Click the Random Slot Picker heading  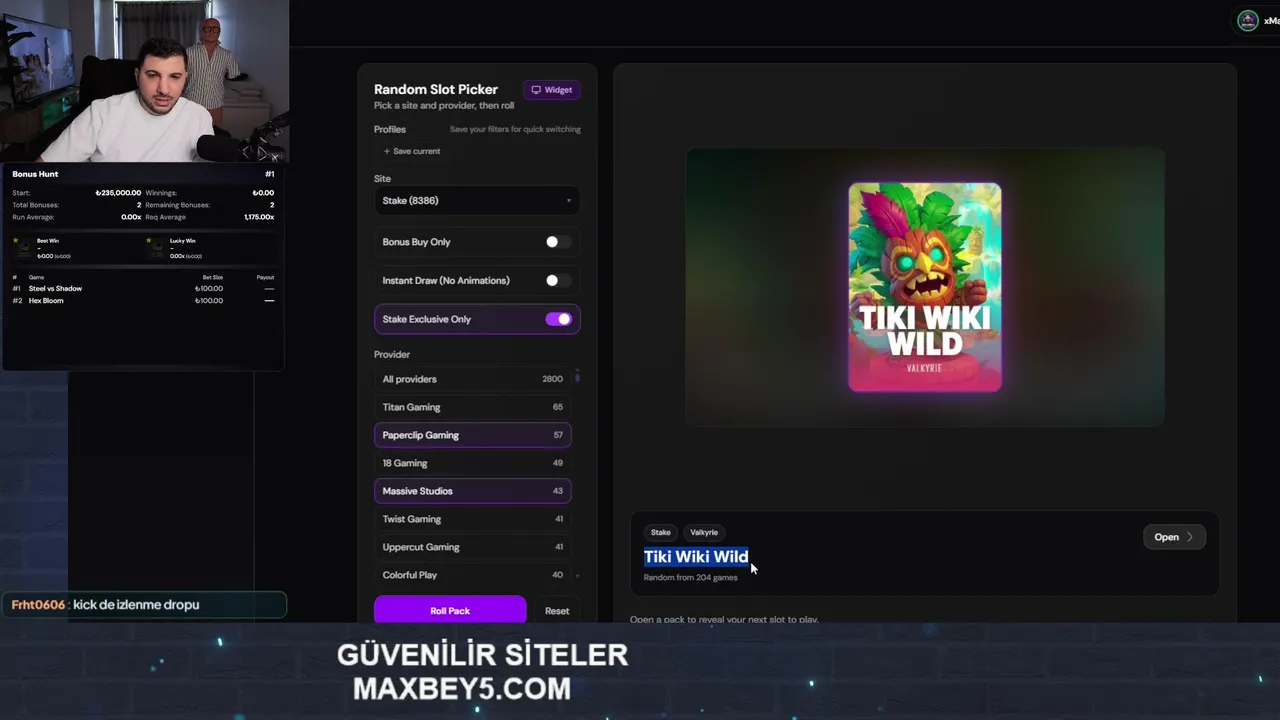(x=436, y=89)
